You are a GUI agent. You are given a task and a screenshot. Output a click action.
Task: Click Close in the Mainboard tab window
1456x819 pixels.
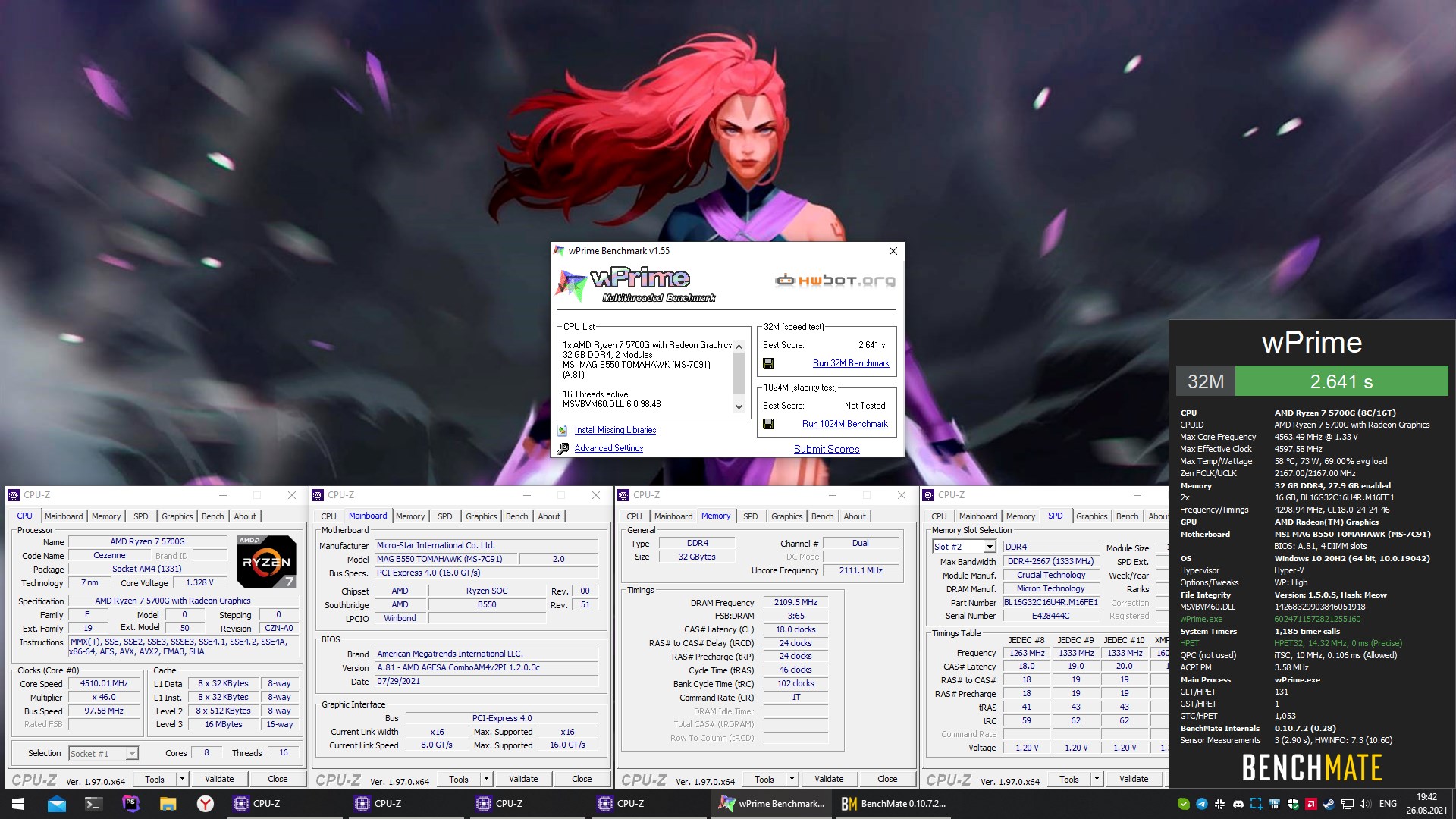tap(582, 779)
